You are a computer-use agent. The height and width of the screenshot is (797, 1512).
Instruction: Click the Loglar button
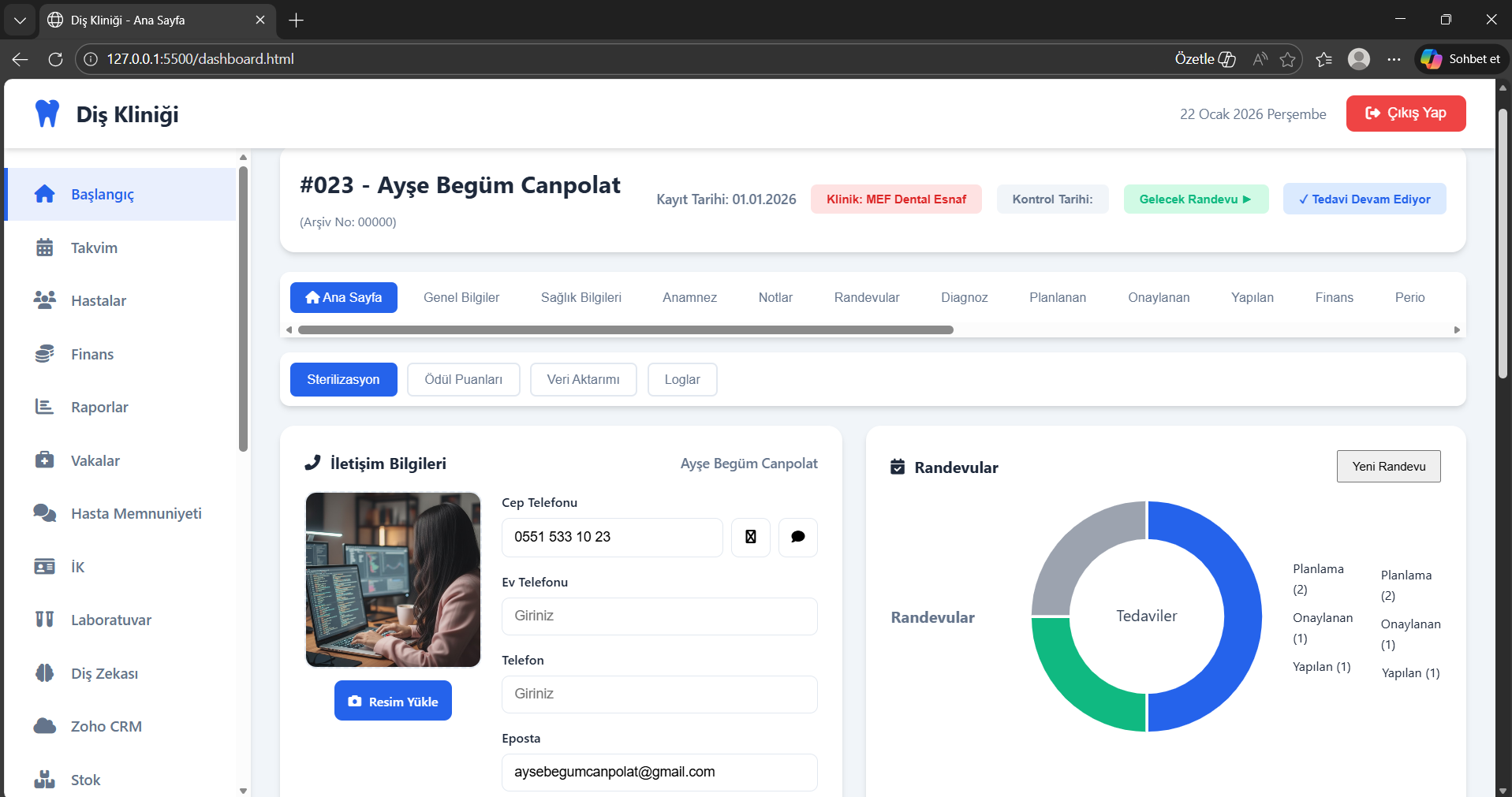(x=682, y=380)
